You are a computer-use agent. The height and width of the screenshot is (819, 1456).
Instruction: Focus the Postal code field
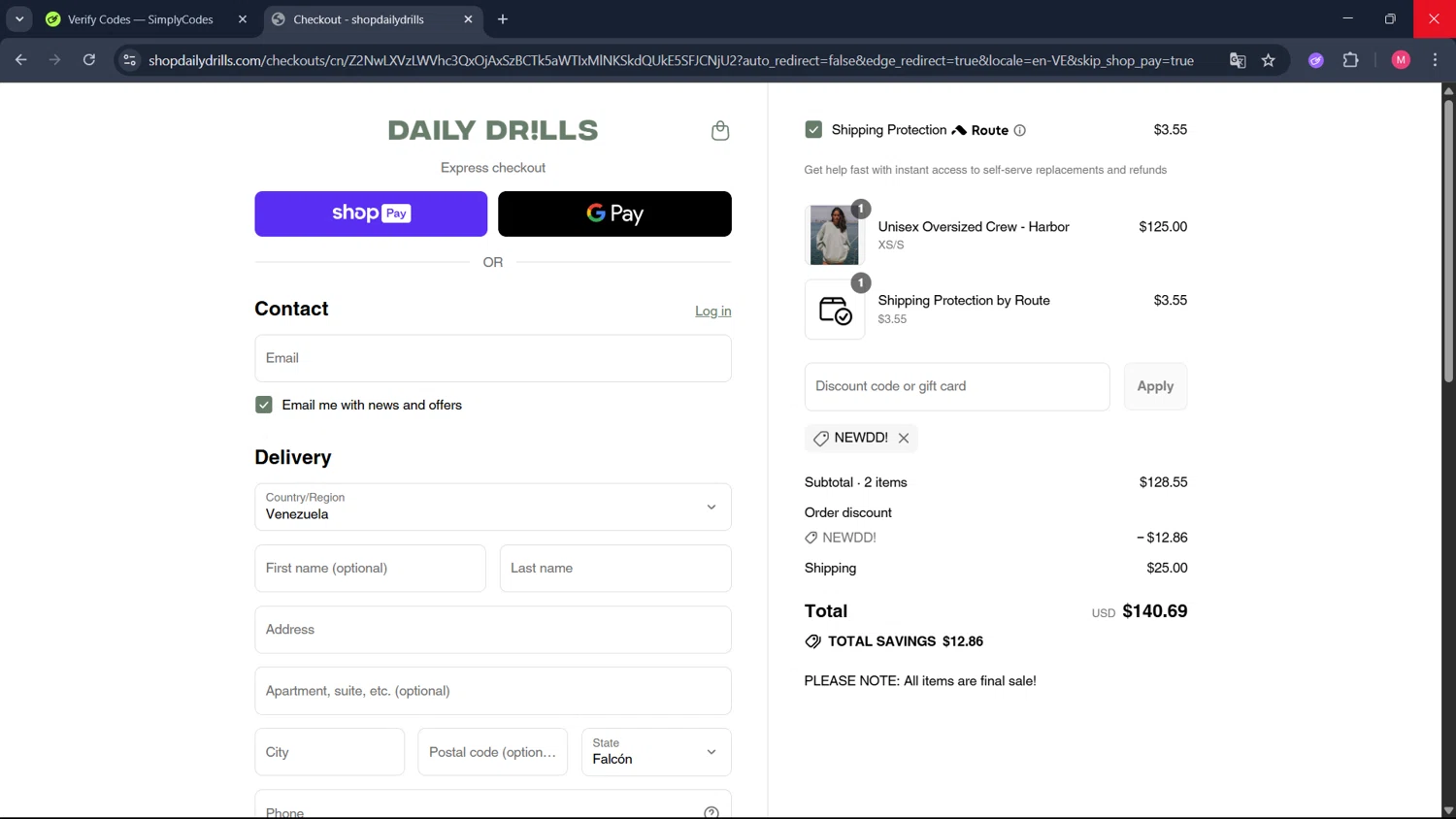492,752
